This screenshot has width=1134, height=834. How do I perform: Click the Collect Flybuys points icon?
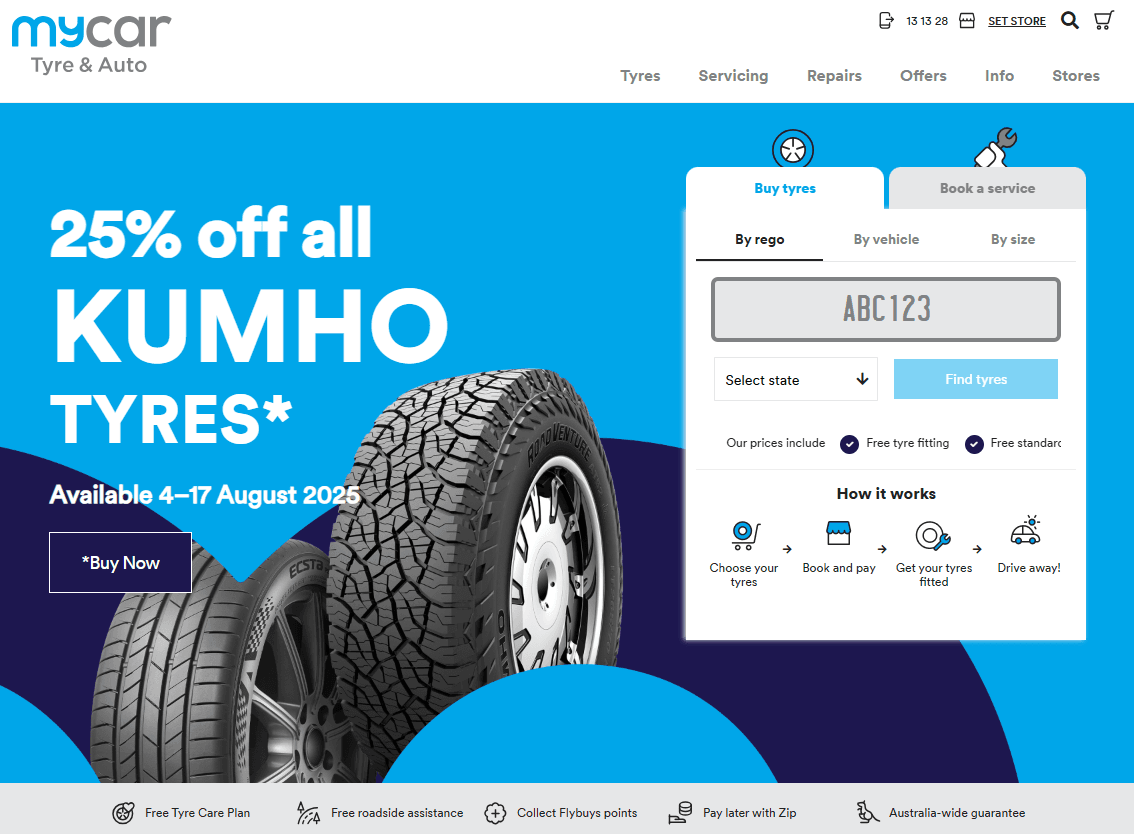(x=495, y=813)
